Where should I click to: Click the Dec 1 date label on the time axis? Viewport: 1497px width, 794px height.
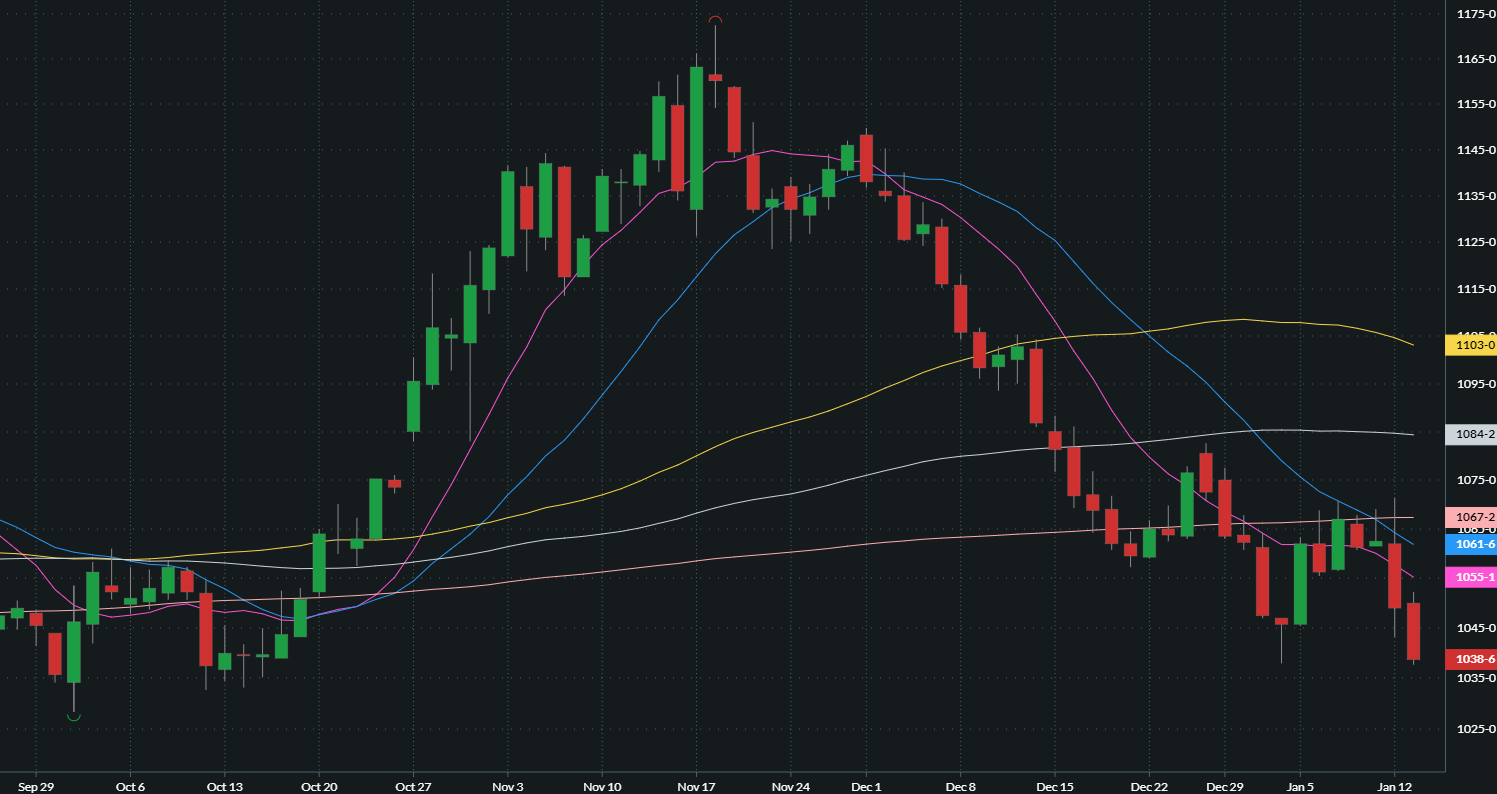(x=865, y=787)
